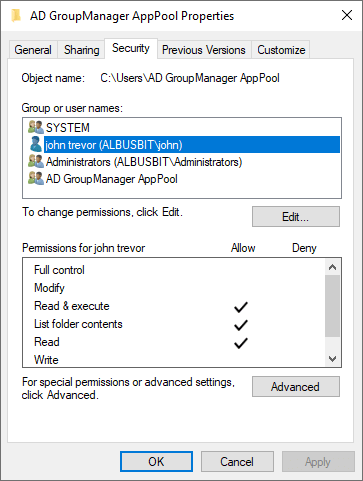Close the Properties dialog window

click(x=347, y=15)
